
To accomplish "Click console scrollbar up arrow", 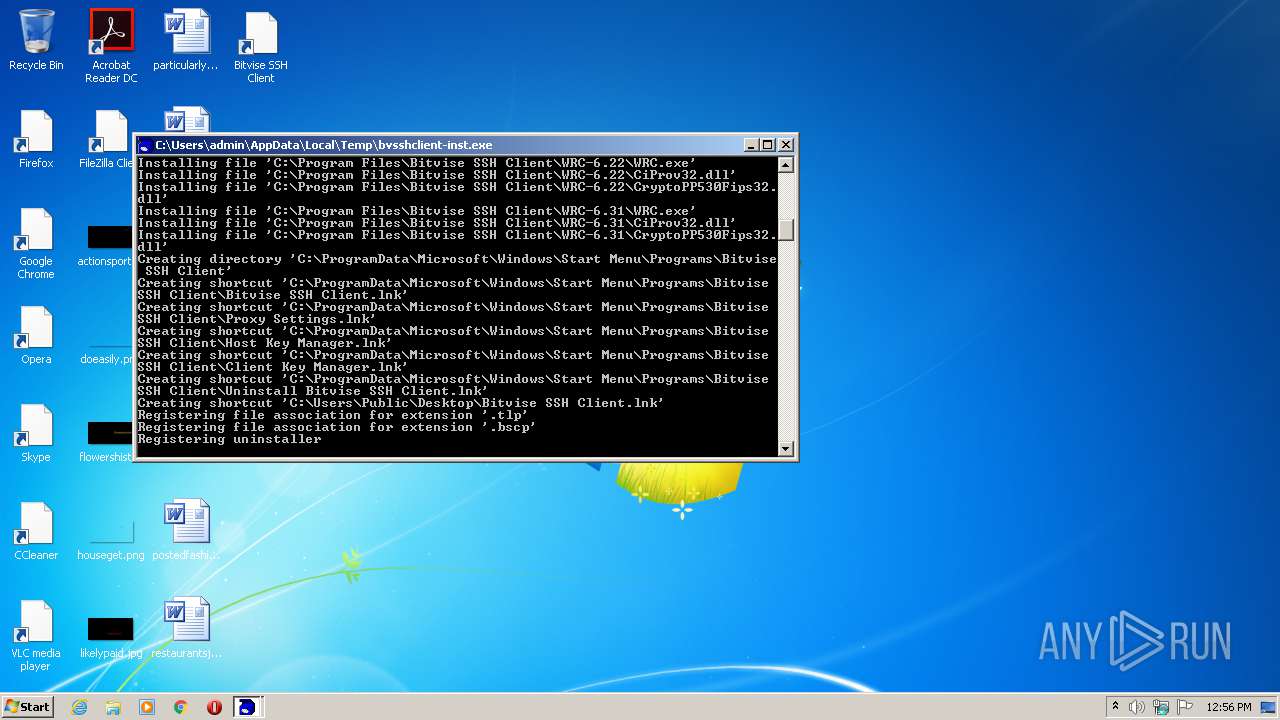I will coord(786,165).
